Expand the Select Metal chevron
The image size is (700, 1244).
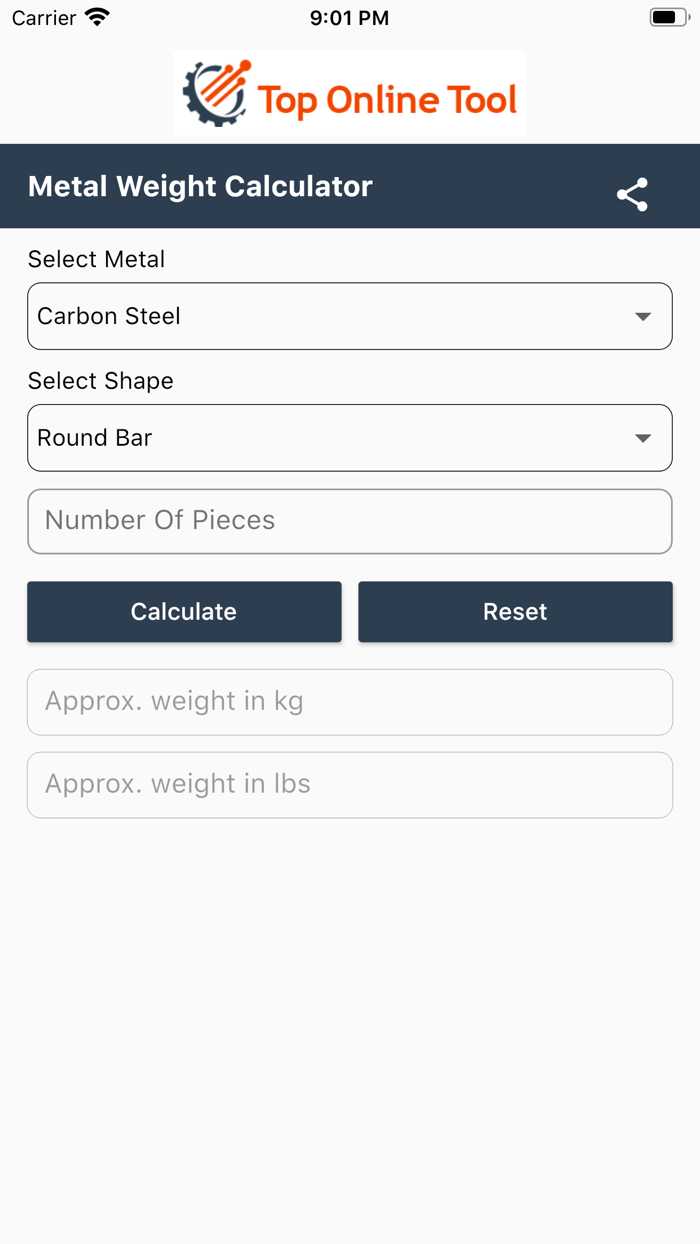645,316
